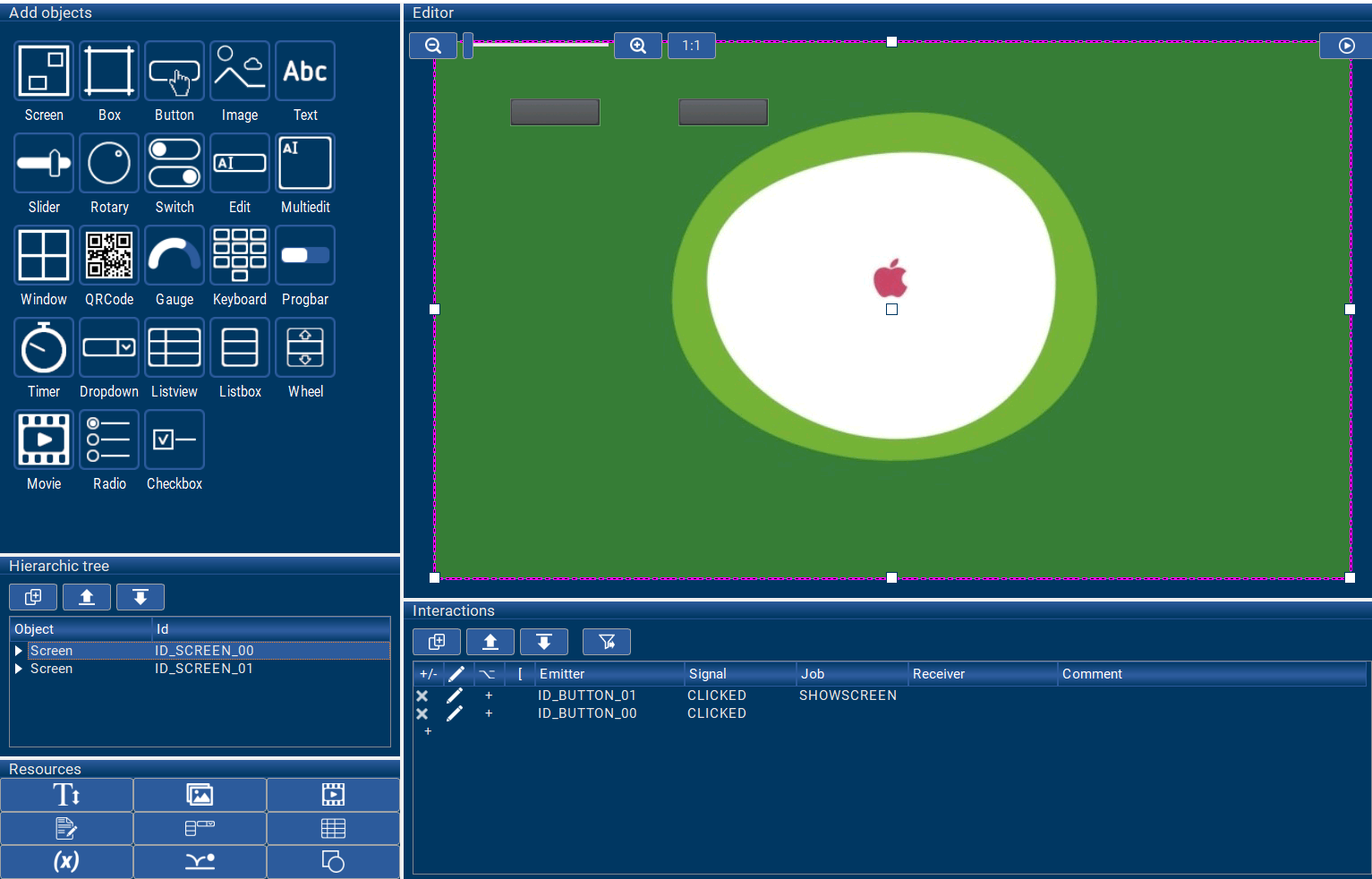1372x879 pixels.
Task: Add a Multiedit object
Action: (x=305, y=163)
